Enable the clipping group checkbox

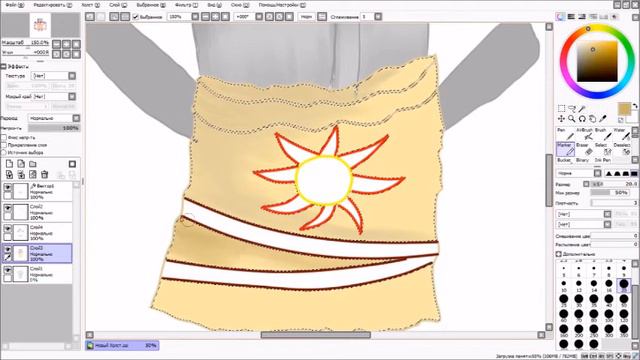pyautogui.click(x=4, y=145)
